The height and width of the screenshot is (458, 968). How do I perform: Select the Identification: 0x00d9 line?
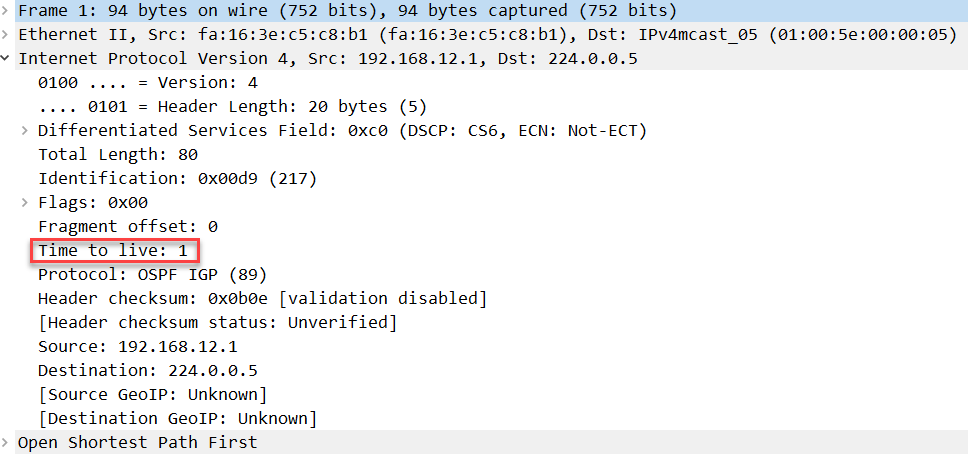(x=178, y=178)
